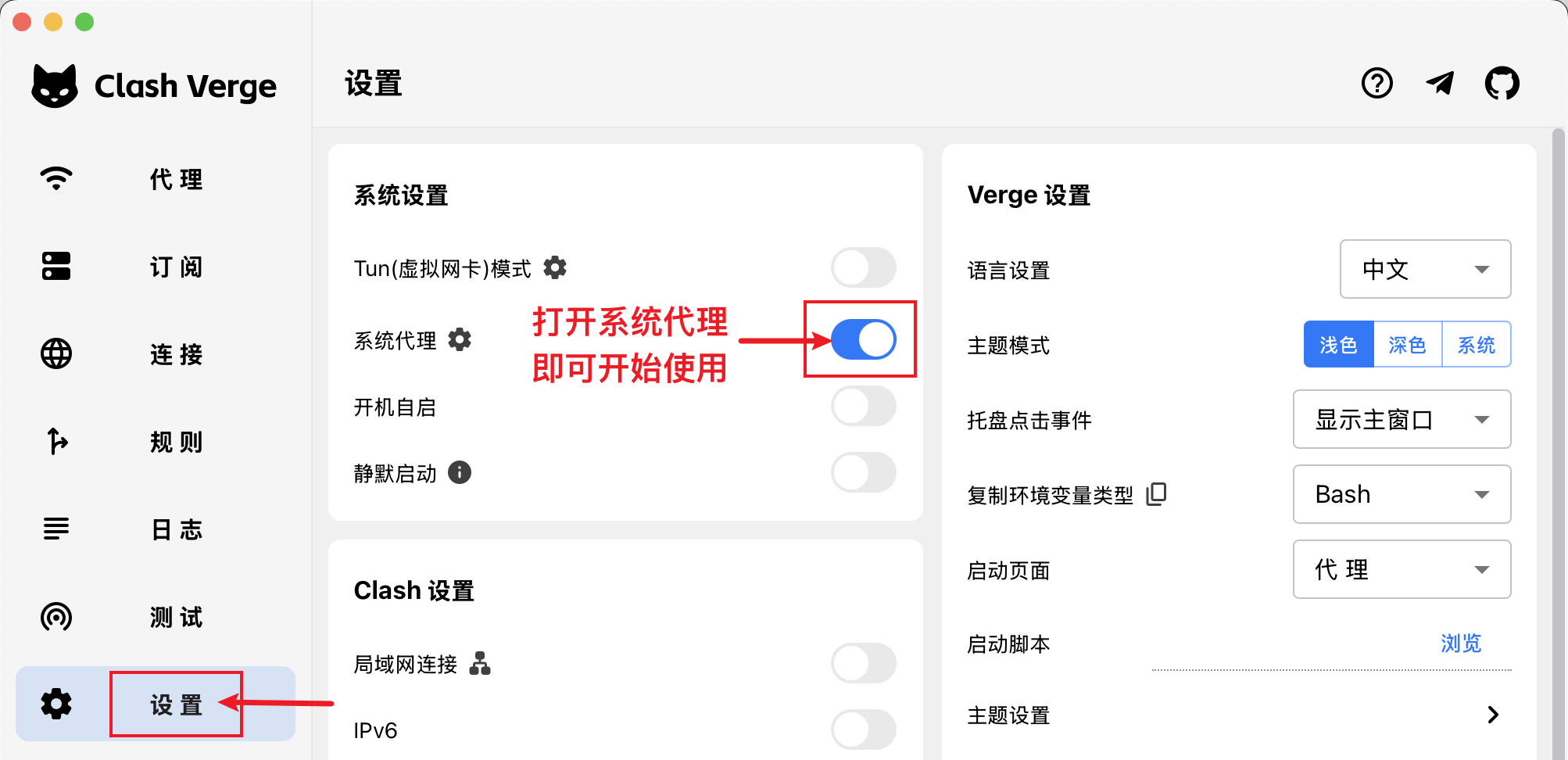Click the help question mark icon
This screenshot has width=1568, height=760.
[x=1377, y=84]
